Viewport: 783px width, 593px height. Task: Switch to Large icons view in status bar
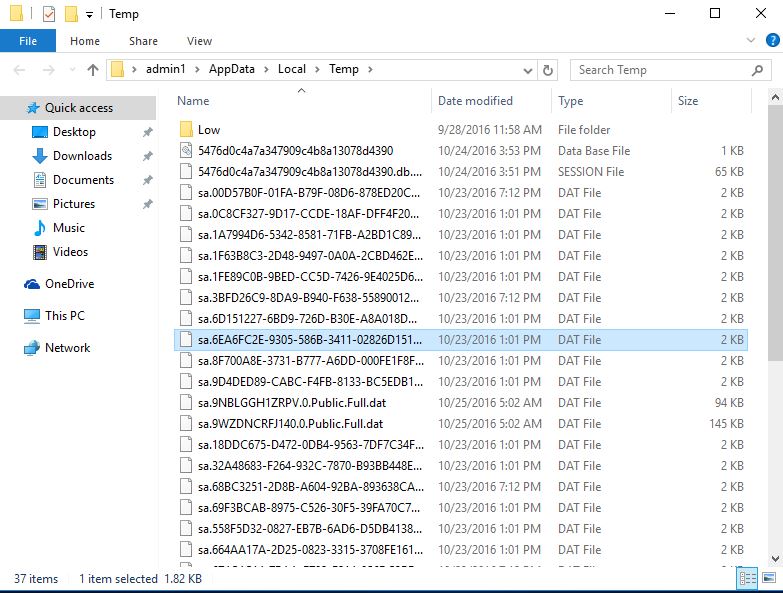point(769,578)
